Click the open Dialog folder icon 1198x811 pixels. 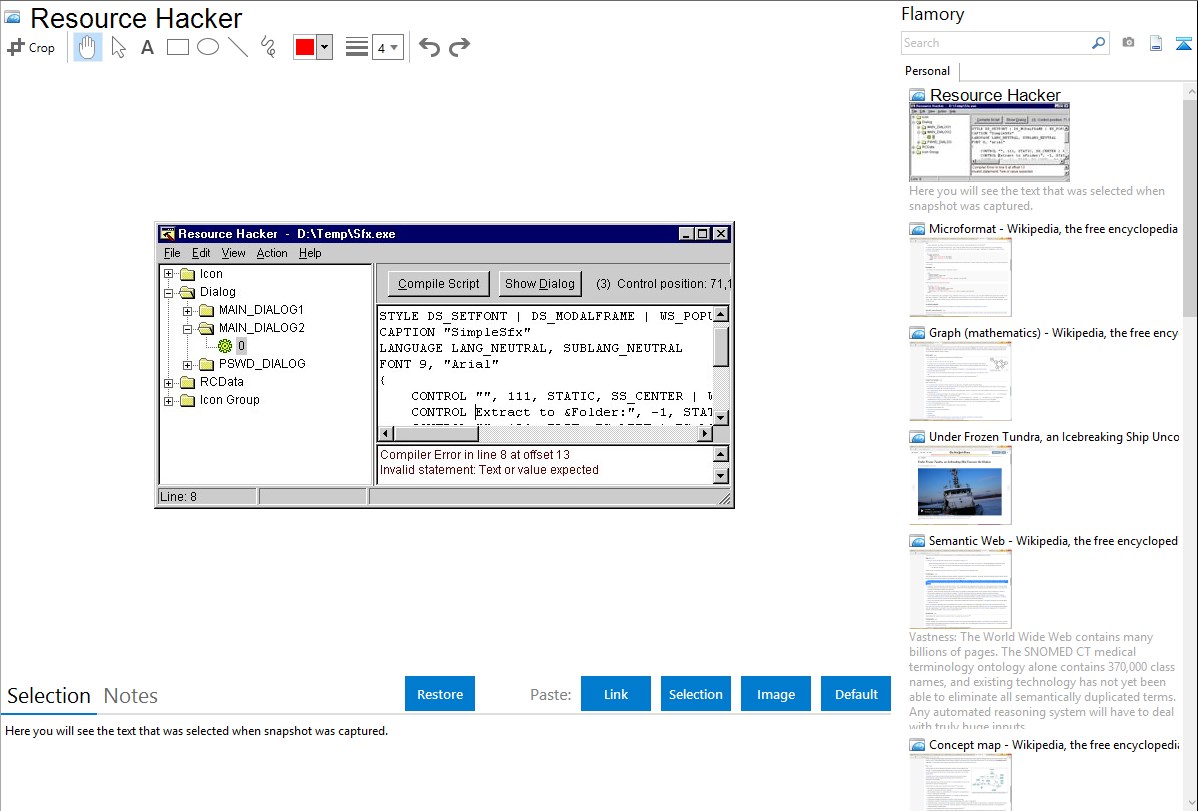tap(188, 292)
